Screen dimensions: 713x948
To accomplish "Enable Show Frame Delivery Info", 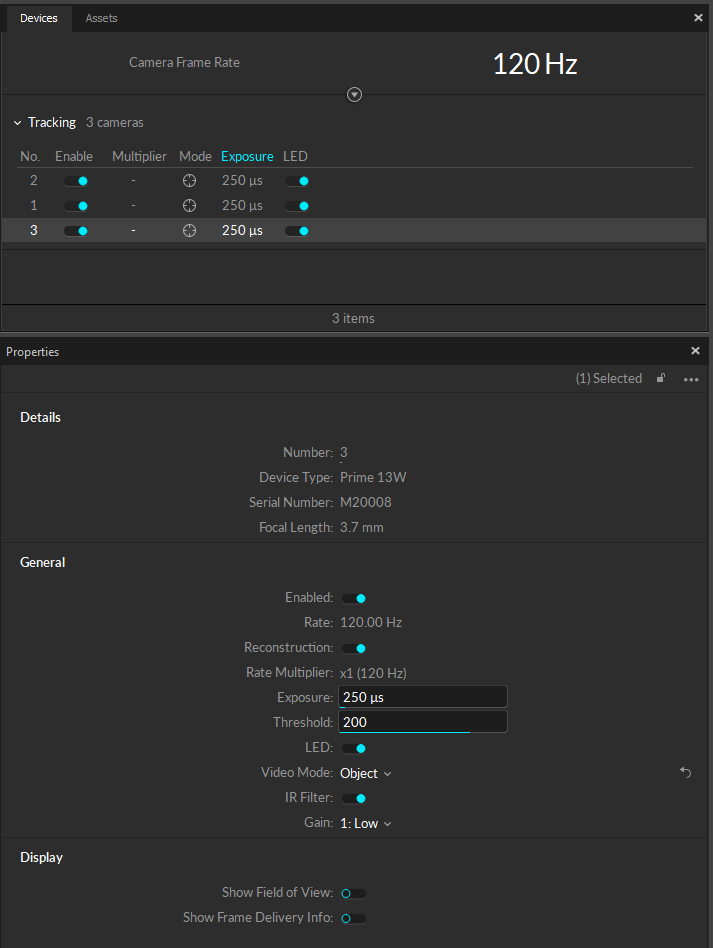I will [351, 917].
